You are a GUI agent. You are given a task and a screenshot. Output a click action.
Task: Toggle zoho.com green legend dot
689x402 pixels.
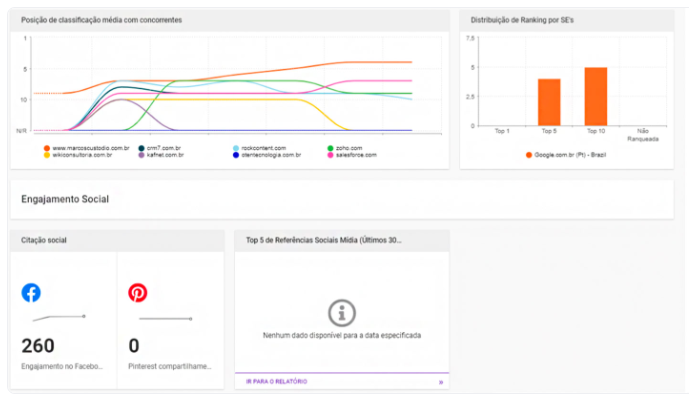(x=330, y=148)
